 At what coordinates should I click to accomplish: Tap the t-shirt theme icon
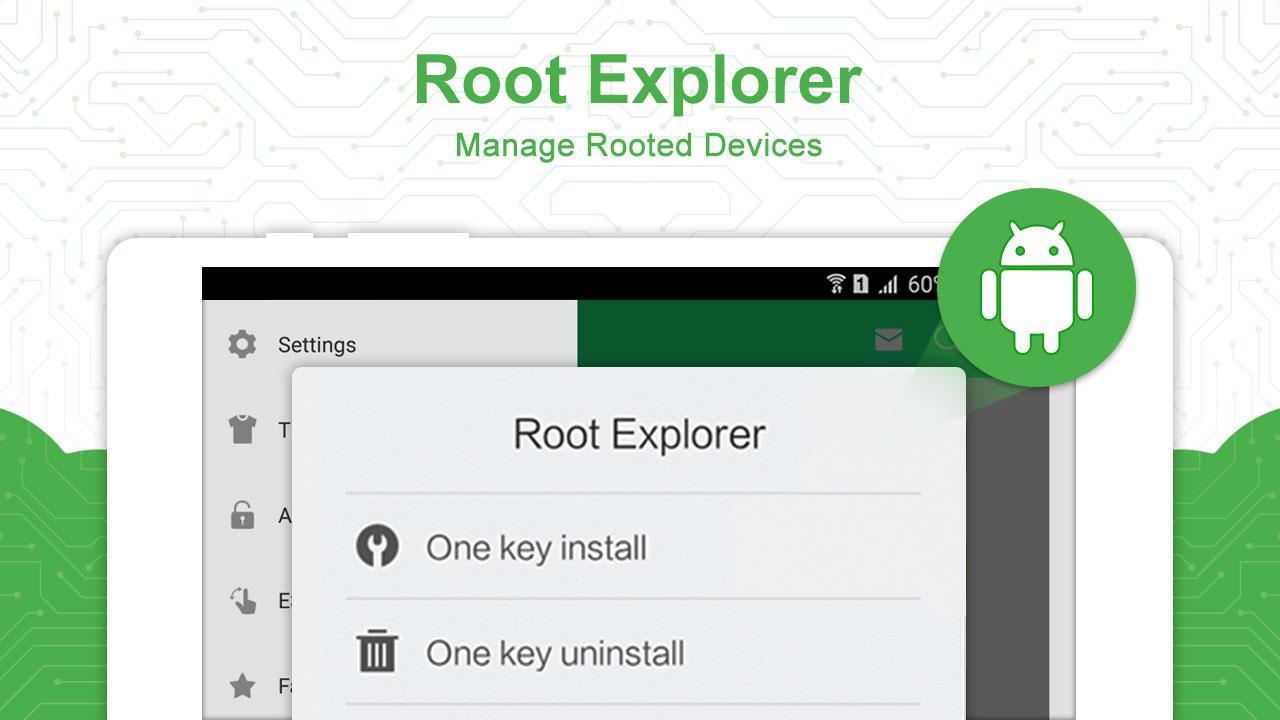[242, 430]
